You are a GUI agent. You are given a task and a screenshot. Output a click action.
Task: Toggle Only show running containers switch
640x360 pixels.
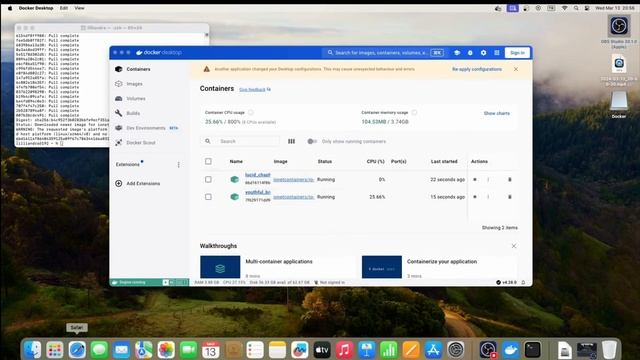tap(312, 141)
